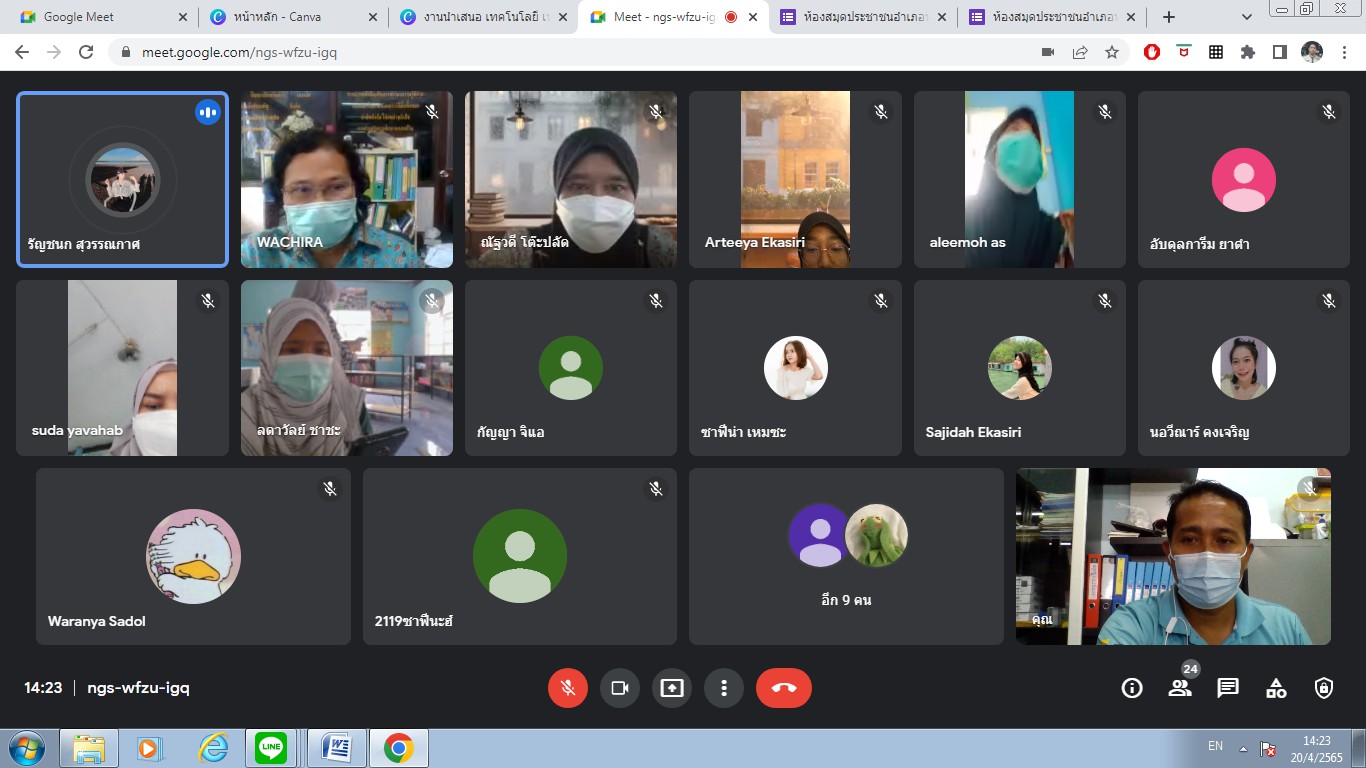Open the meeting details info icon

click(1132, 688)
